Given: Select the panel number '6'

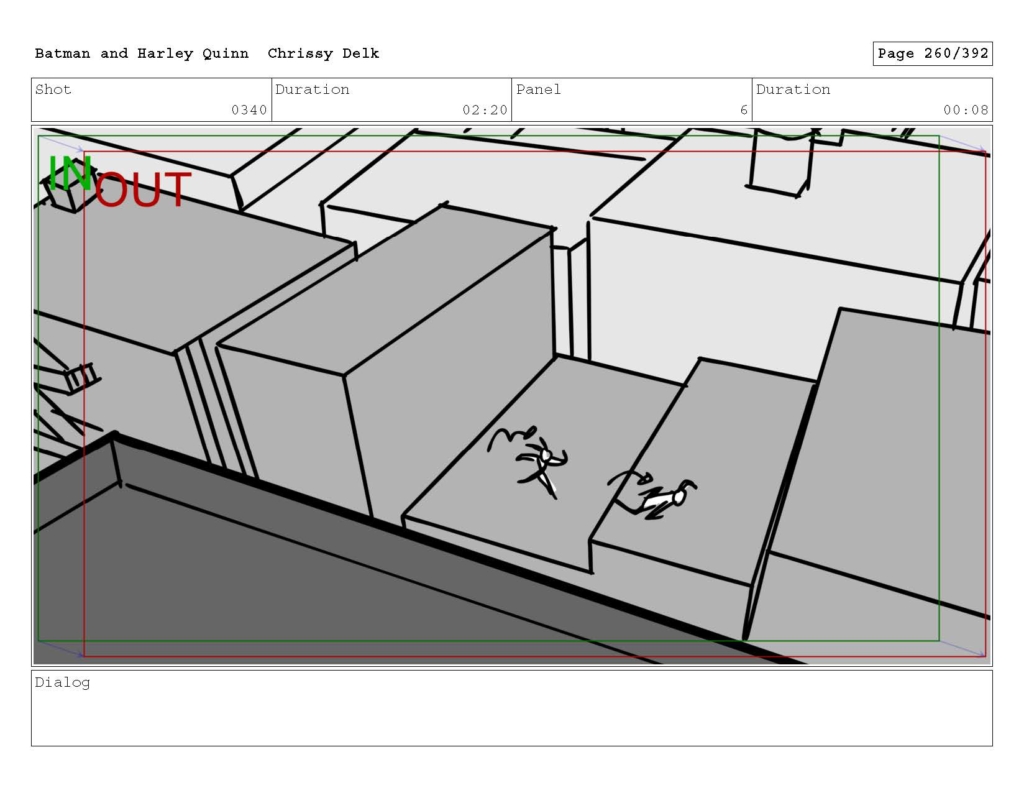Looking at the screenshot, I should 743,110.
